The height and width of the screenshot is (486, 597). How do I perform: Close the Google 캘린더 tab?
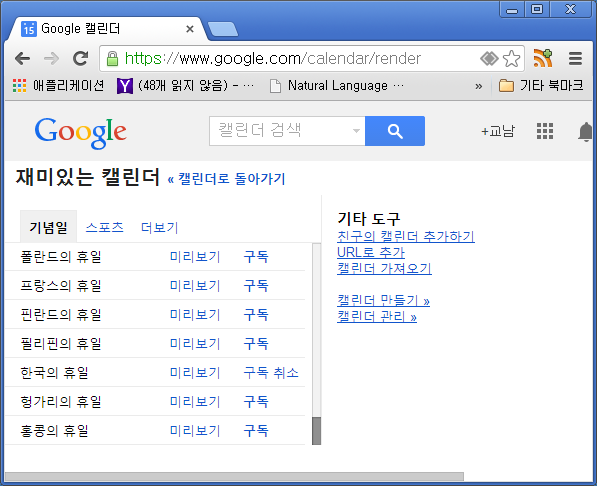190,29
